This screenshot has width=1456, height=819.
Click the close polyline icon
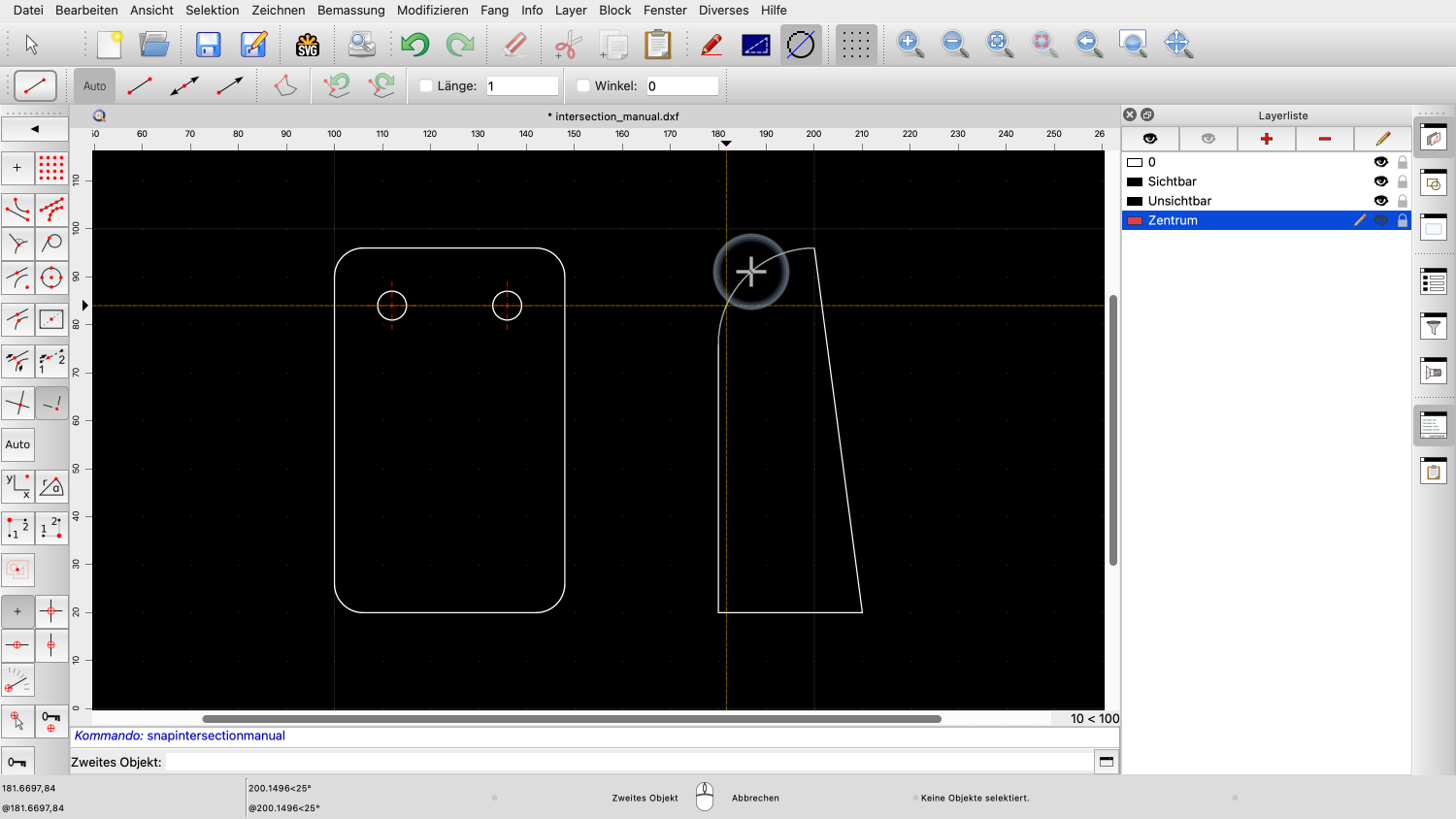click(283, 86)
